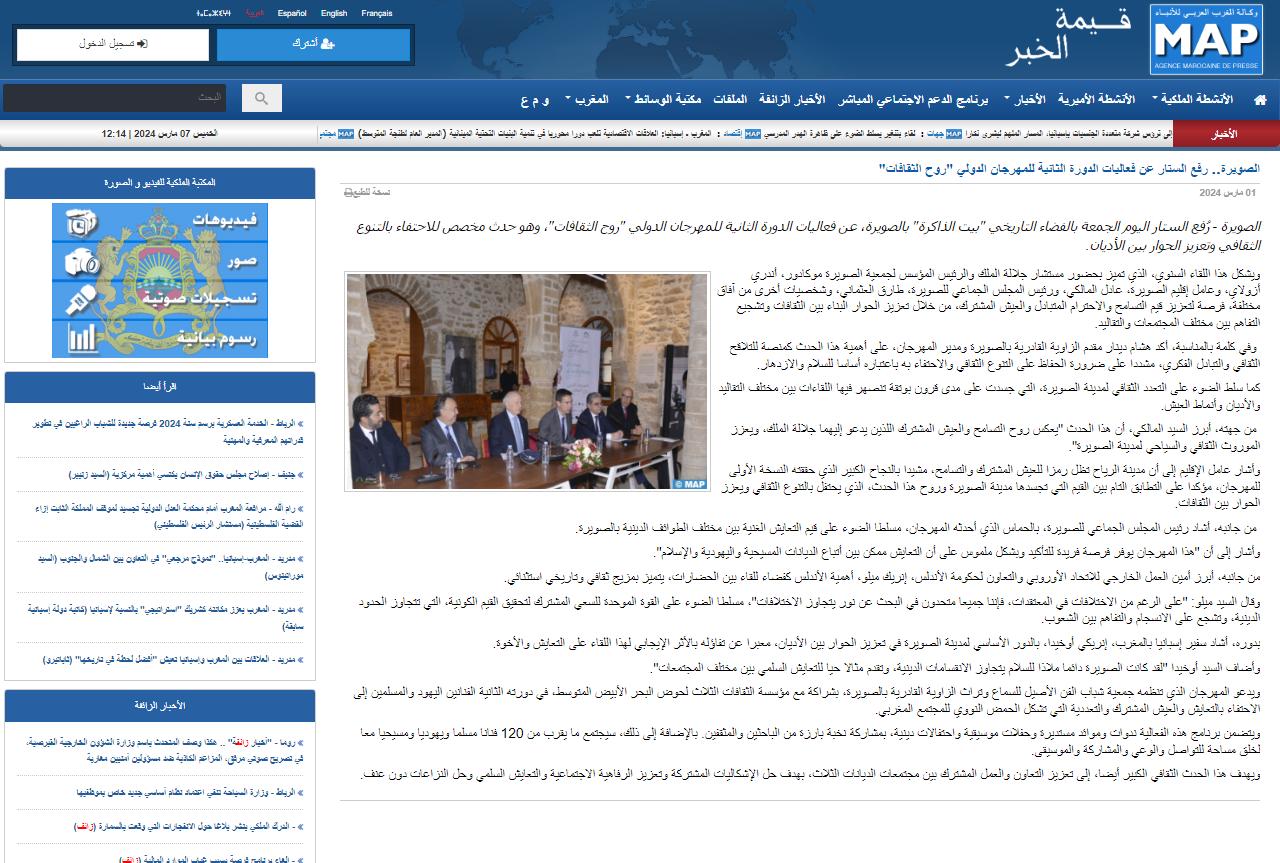This screenshot has height=863, width=1280.
Task: Click the MAP مجتمع tag in the ticker
Action: (336, 133)
